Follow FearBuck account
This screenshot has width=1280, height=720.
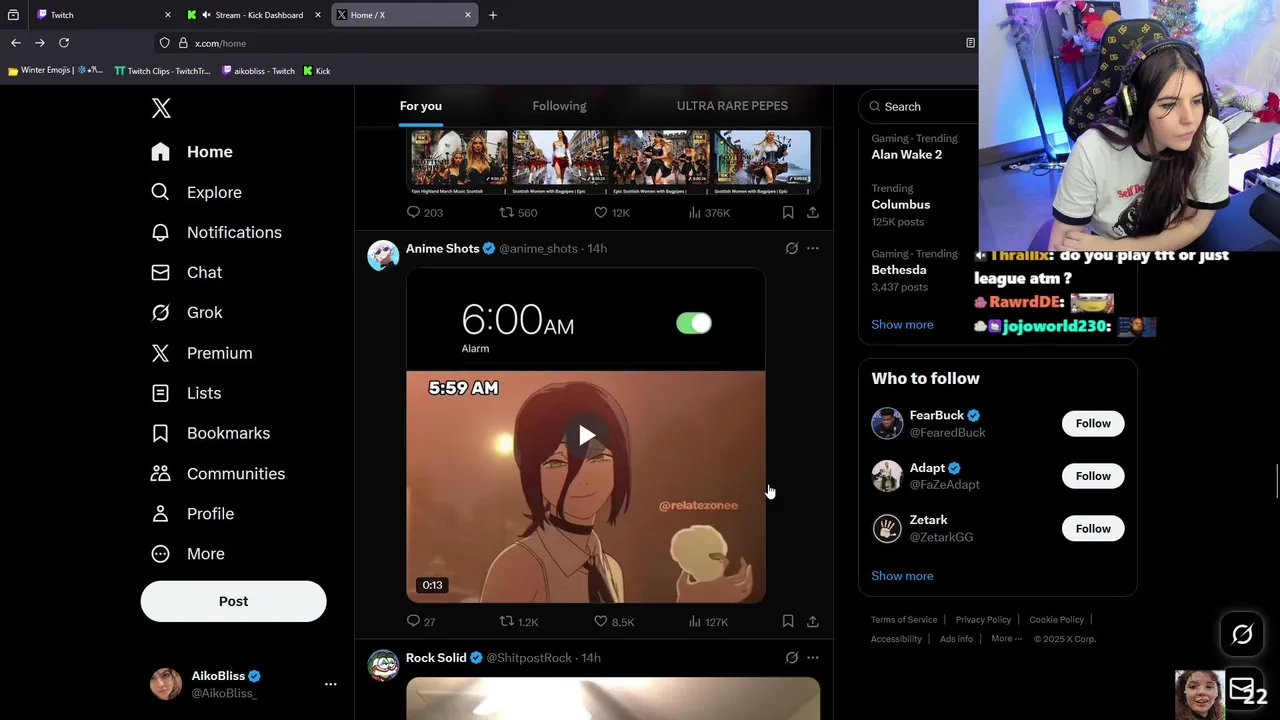pos(1093,423)
